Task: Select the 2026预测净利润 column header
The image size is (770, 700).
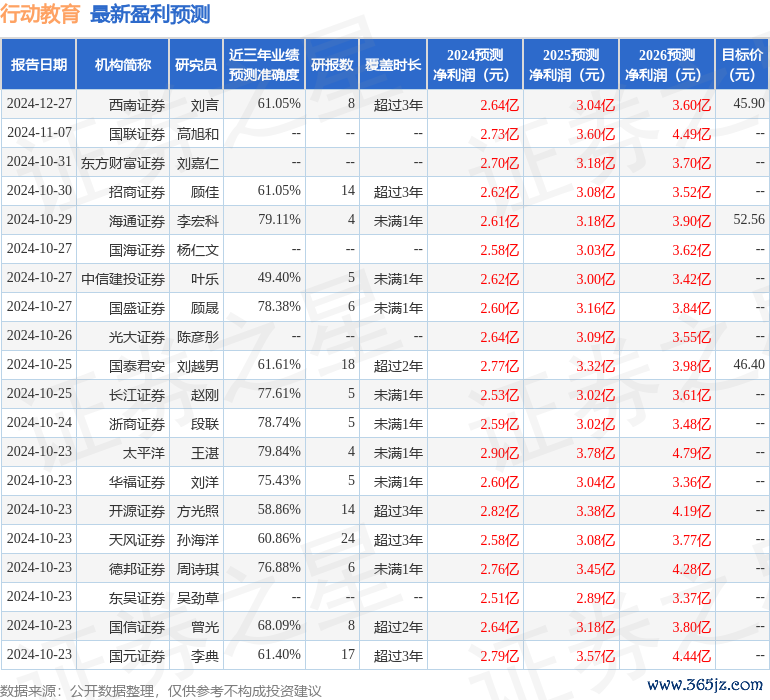Action: 667,64
